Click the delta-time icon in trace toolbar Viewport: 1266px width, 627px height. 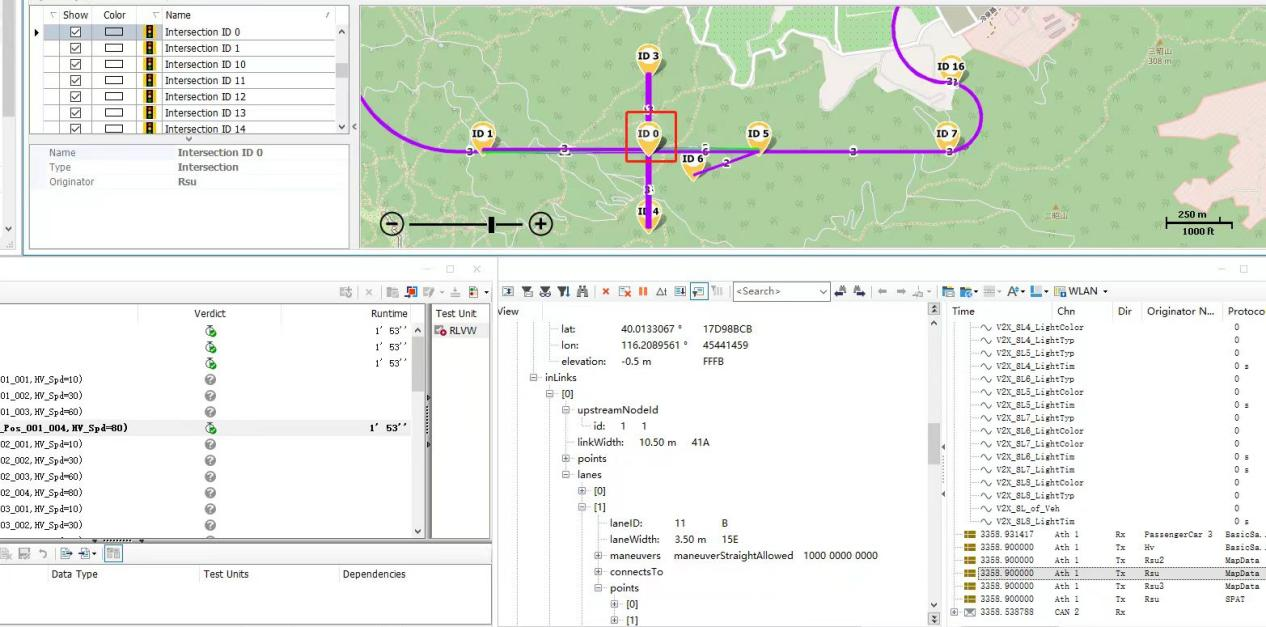[x=663, y=291]
